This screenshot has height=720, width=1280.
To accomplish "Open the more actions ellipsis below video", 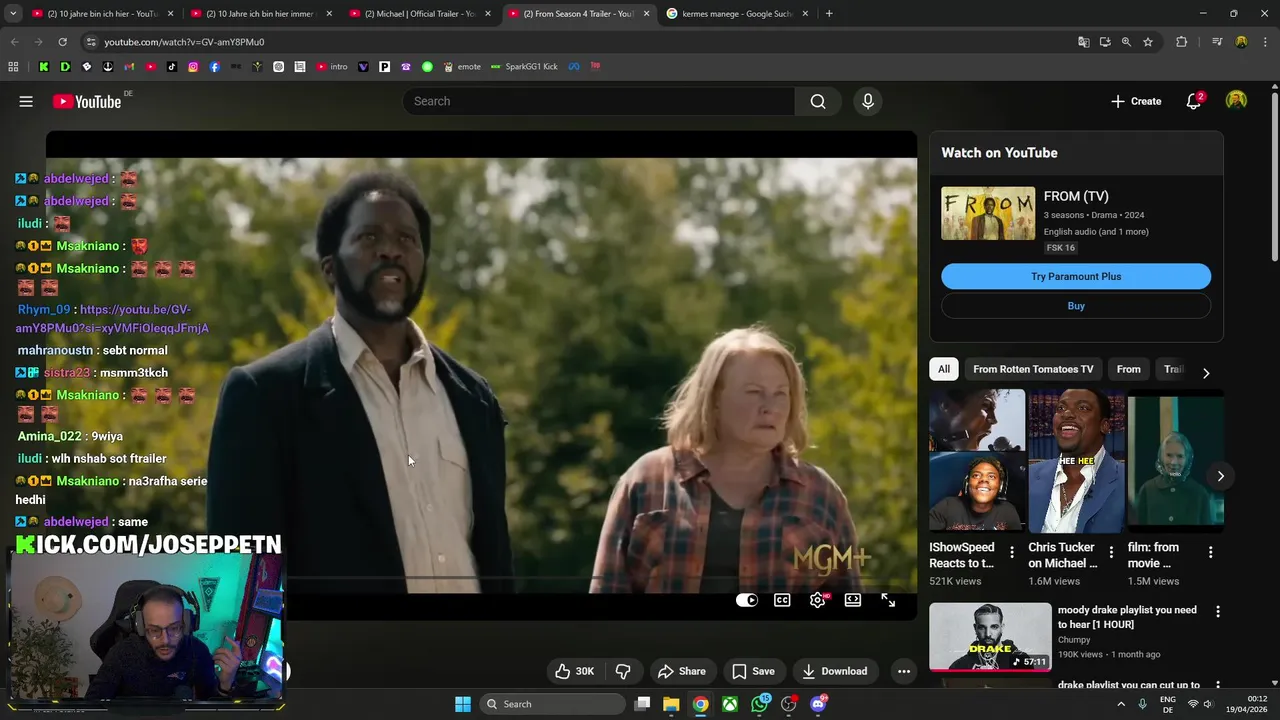I will pyautogui.click(x=904, y=671).
